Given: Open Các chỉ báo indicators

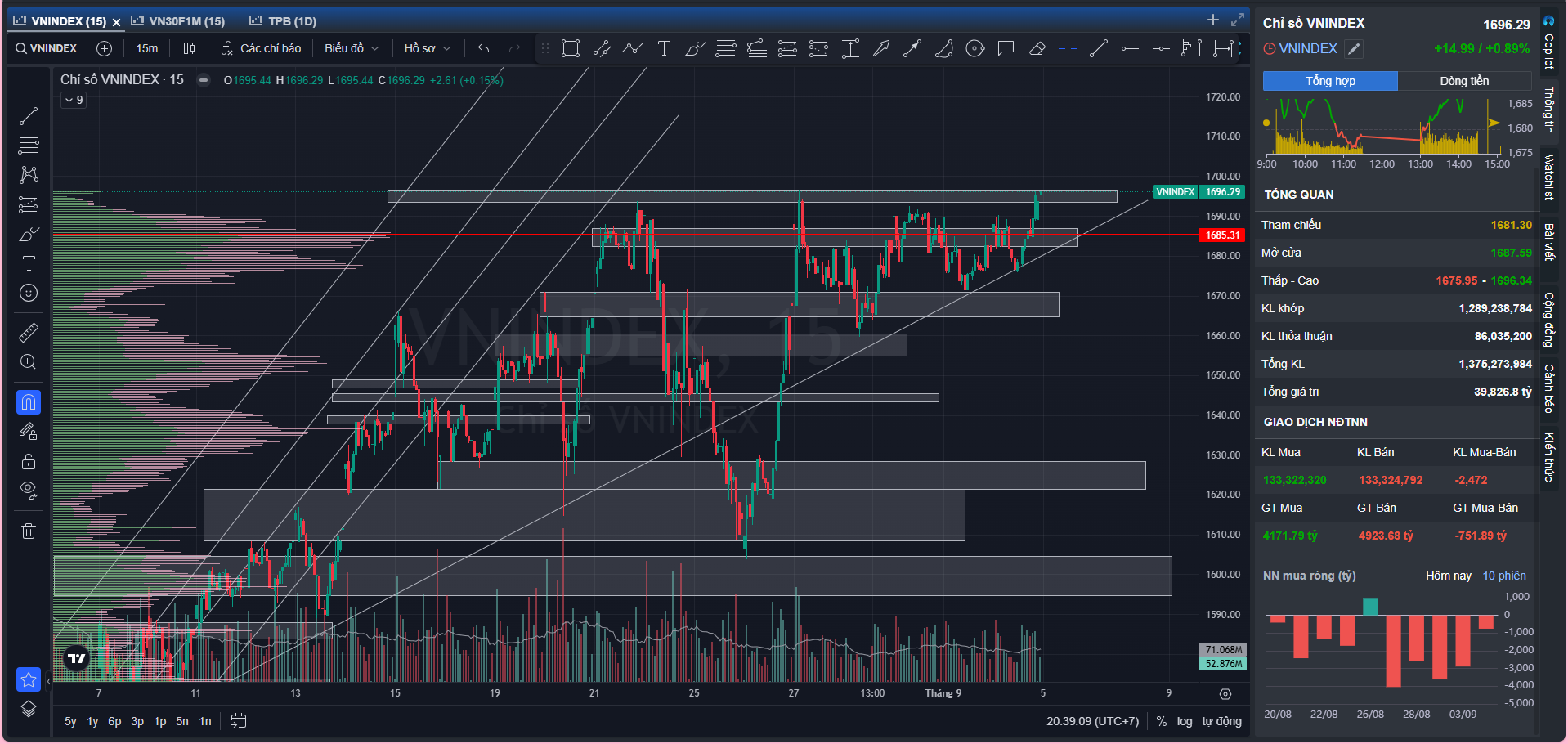Looking at the screenshot, I should pos(262,48).
